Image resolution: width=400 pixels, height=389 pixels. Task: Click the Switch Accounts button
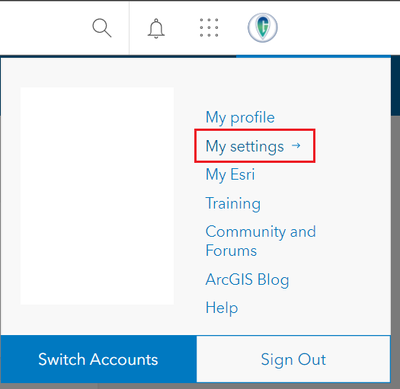pyautogui.click(x=98, y=359)
